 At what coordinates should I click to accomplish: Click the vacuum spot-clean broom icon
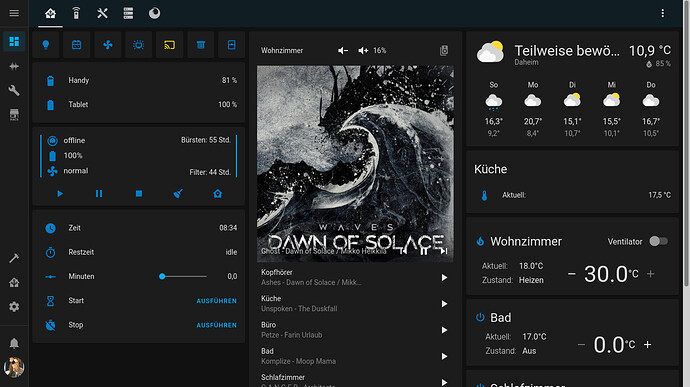pyautogui.click(x=178, y=194)
